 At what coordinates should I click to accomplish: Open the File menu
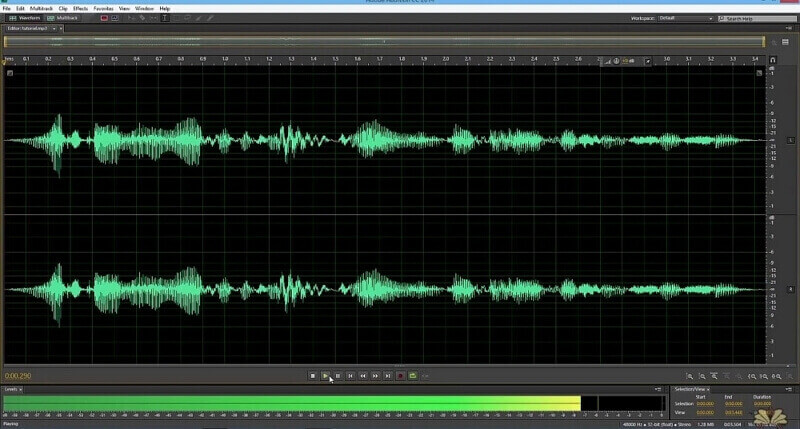[x=7, y=9]
